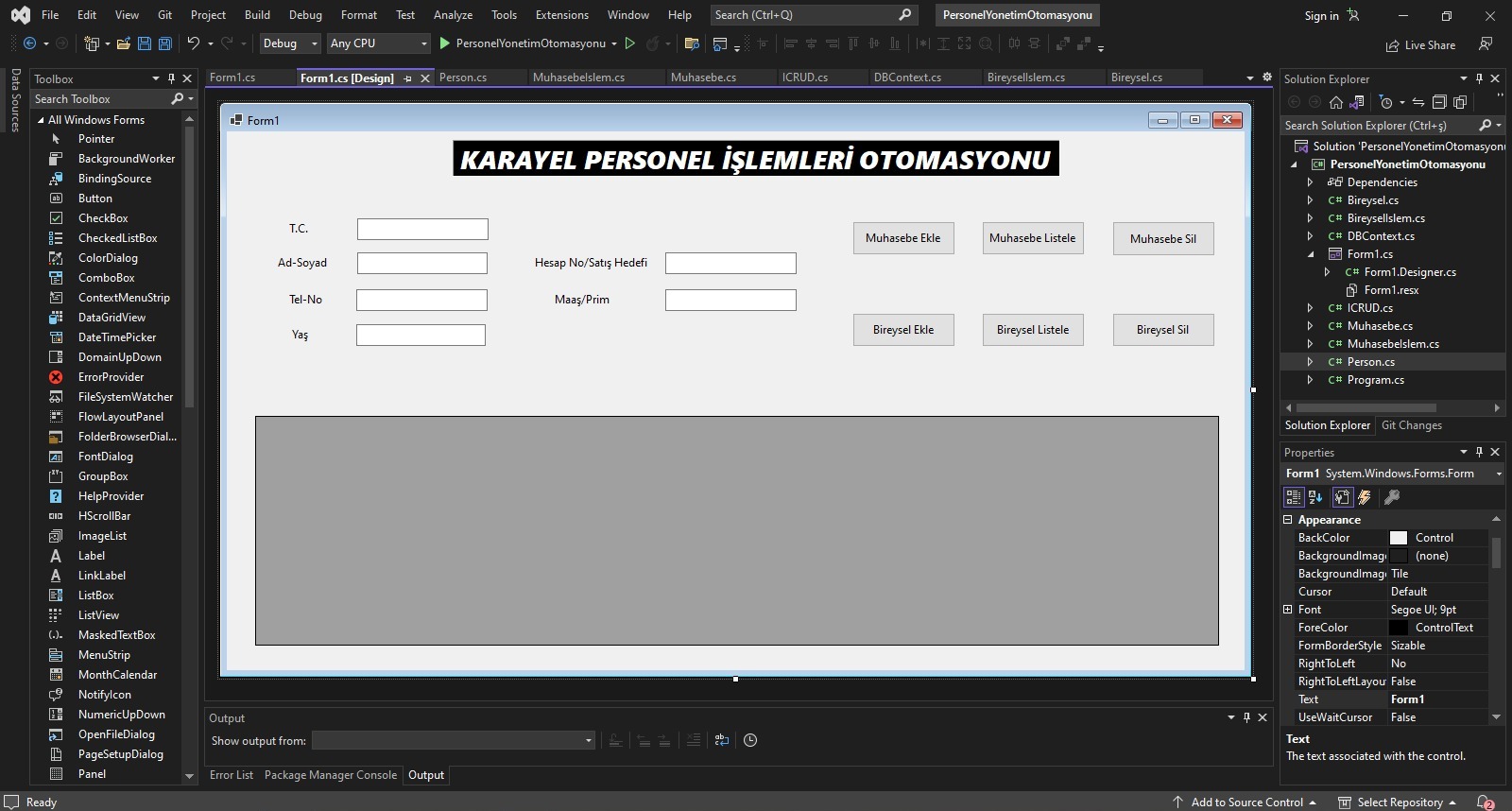The width and height of the screenshot is (1512, 811).
Task: Click the Save (single disk) toolbar icon
Action: 145,43
